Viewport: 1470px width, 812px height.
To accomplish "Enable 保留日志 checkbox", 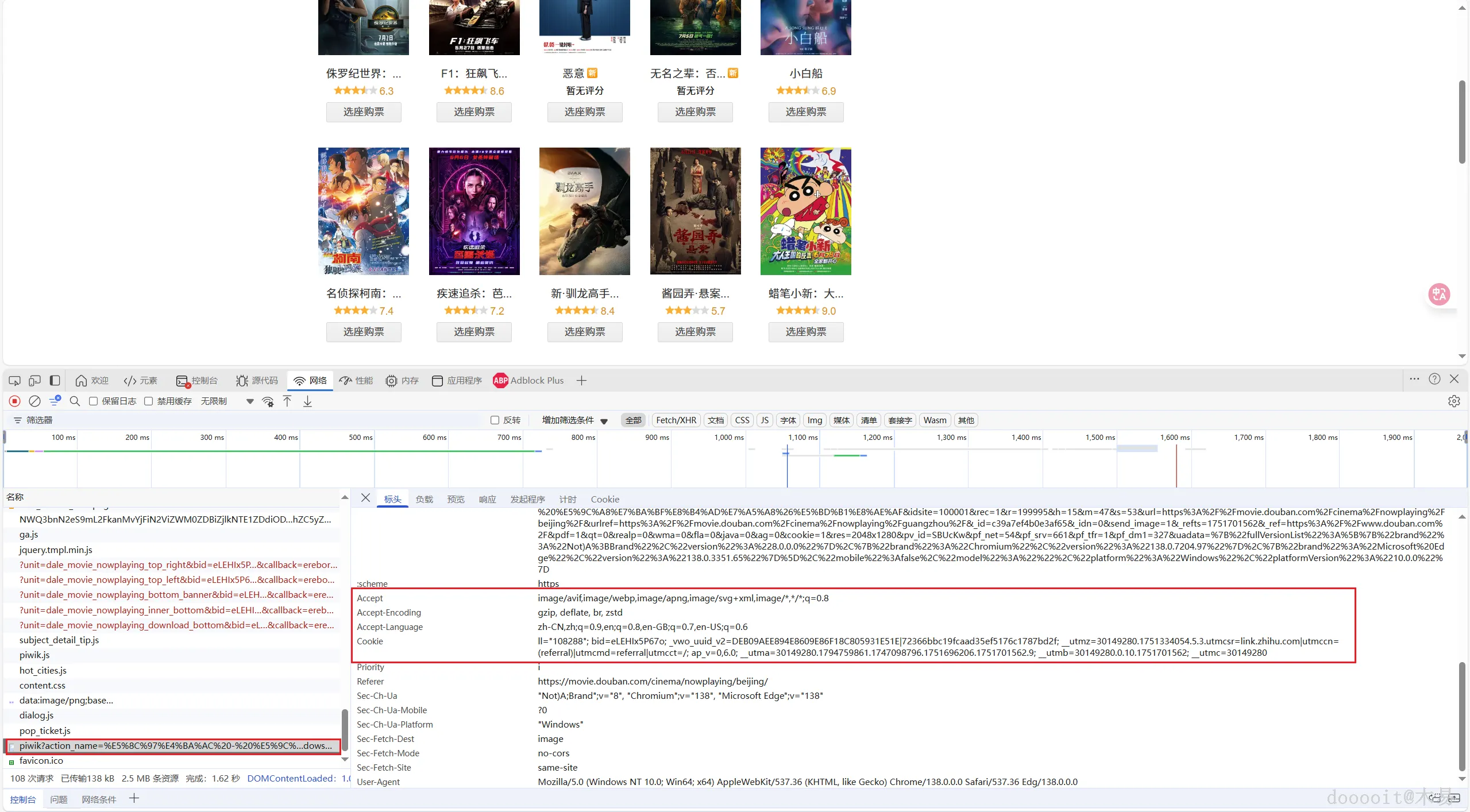I will pyautogui.click(x=93, y=401).
